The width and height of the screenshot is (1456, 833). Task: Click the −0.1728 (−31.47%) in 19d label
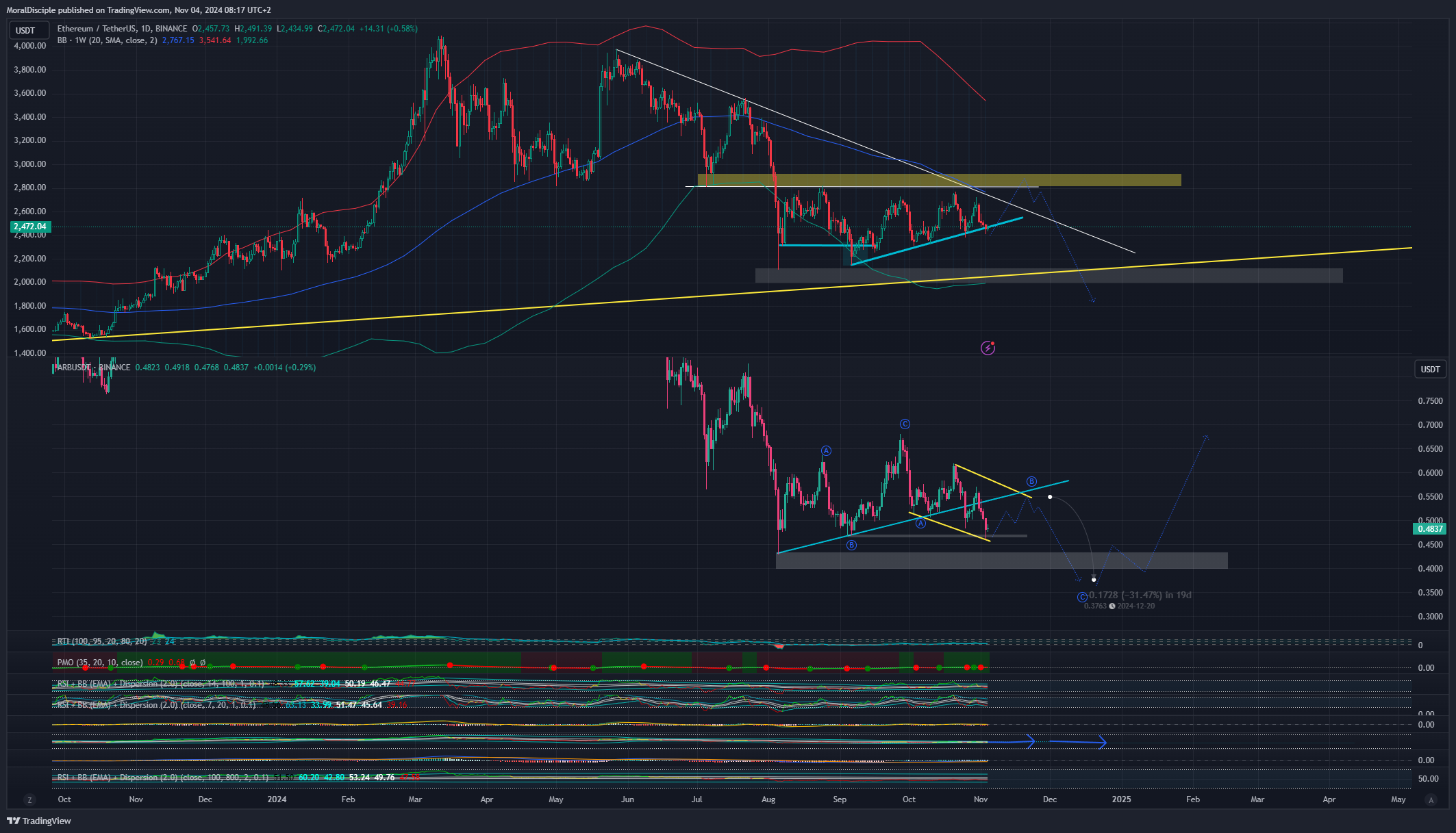click(1140, 595)
